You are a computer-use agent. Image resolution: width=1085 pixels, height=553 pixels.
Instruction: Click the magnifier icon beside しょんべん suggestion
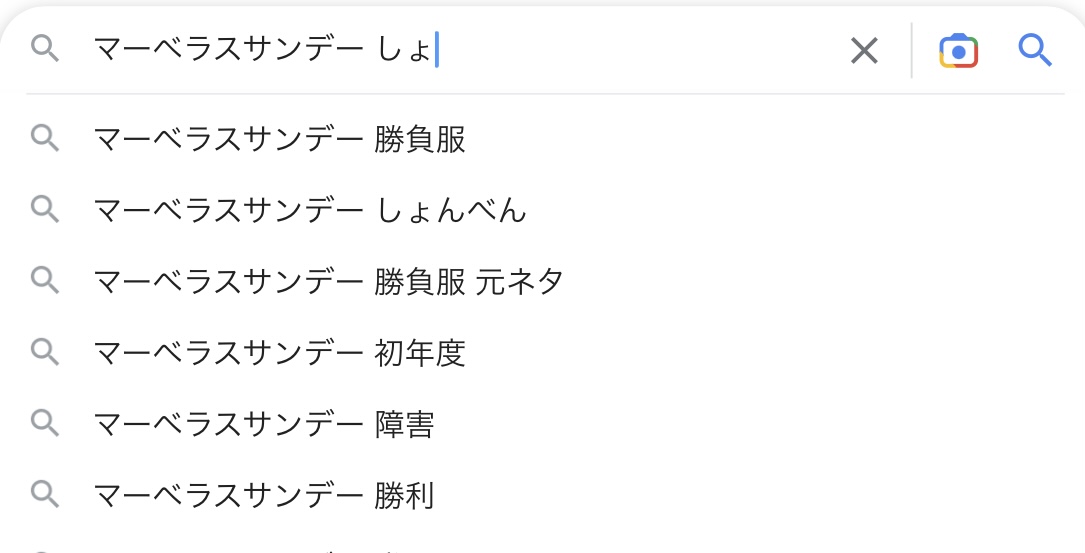[x=45, y=209]
